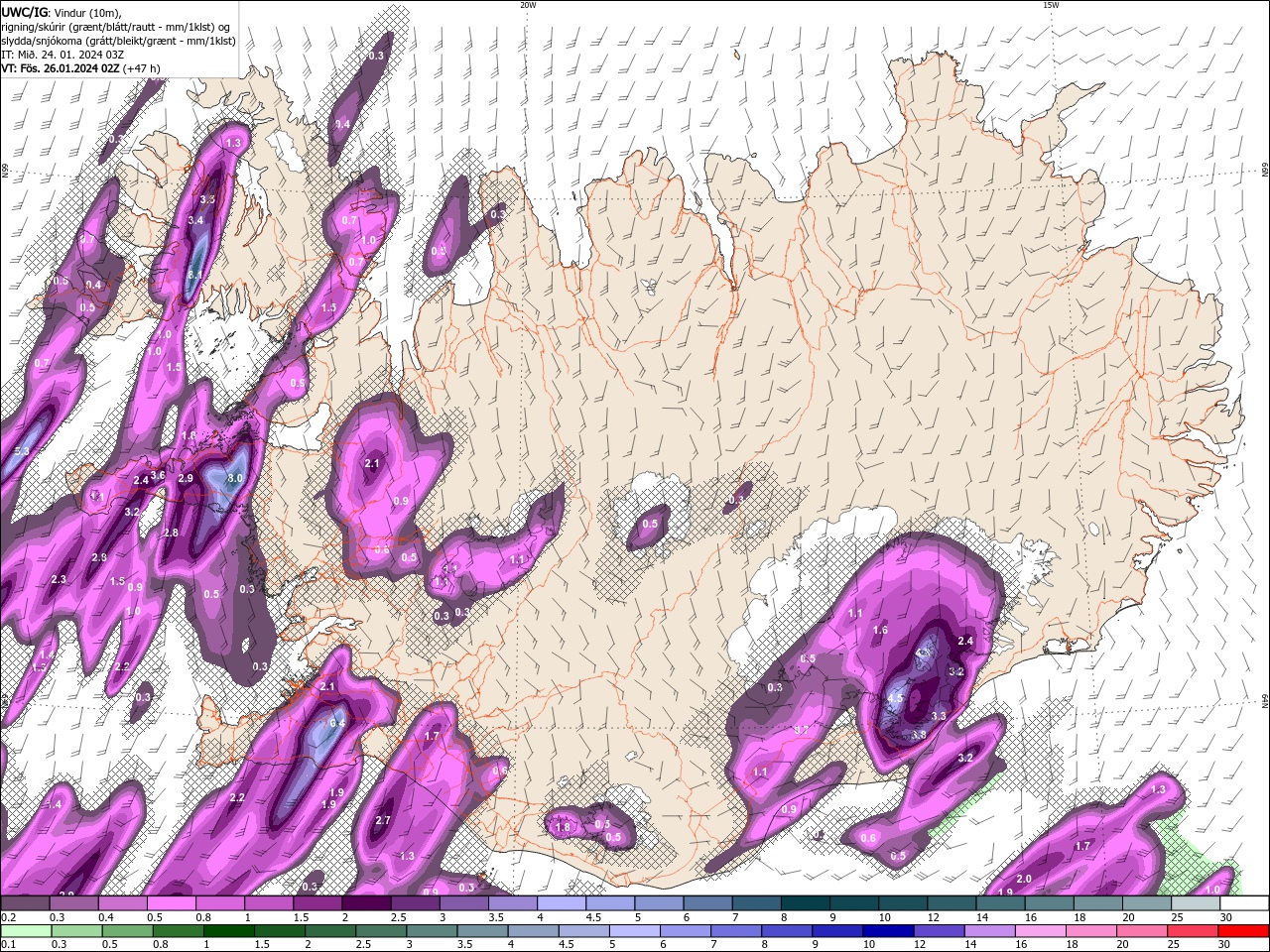Screen dimensions: 1270x952
Task: Click the bright pink snow-scale swatch labeled 0.5
Action: (x=171, y=903)
